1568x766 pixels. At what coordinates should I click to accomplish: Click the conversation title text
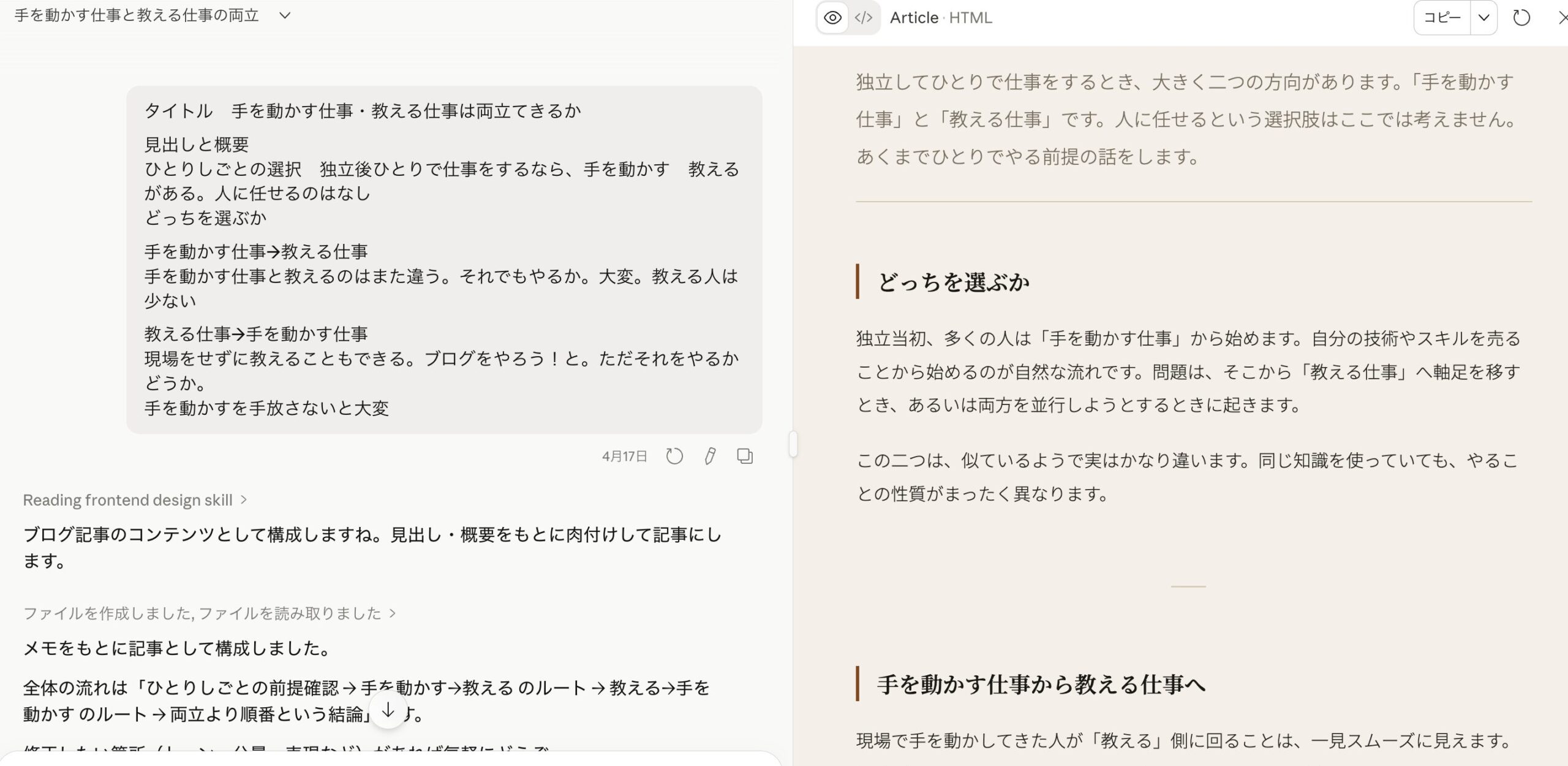[x=137, y=15]
